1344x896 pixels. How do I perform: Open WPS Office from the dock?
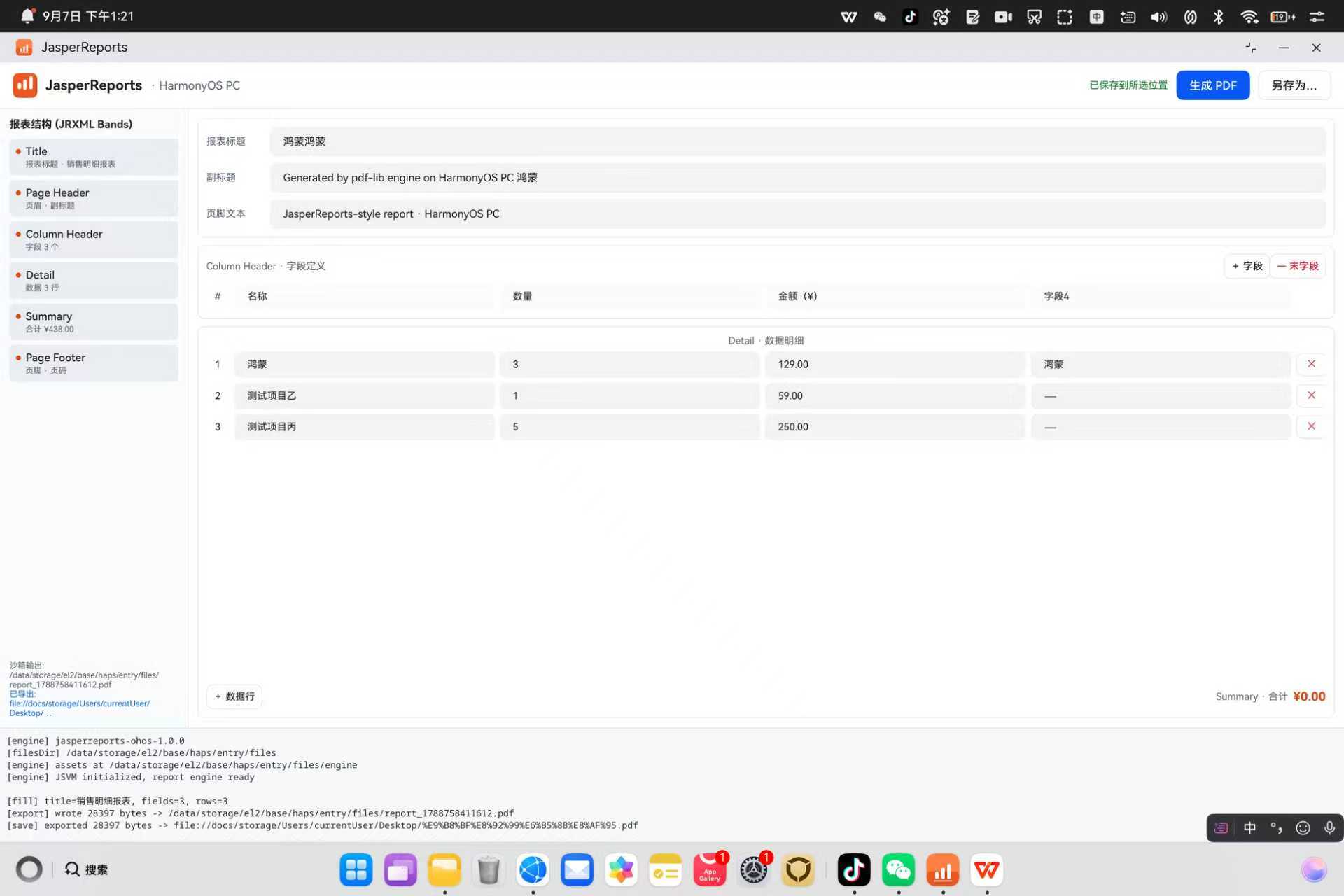point(987,870)
